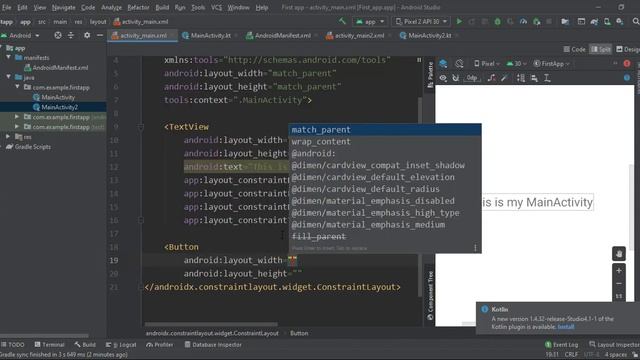Expand the res folder in tree
640x360 pixels.
click(x=9, y=137)
